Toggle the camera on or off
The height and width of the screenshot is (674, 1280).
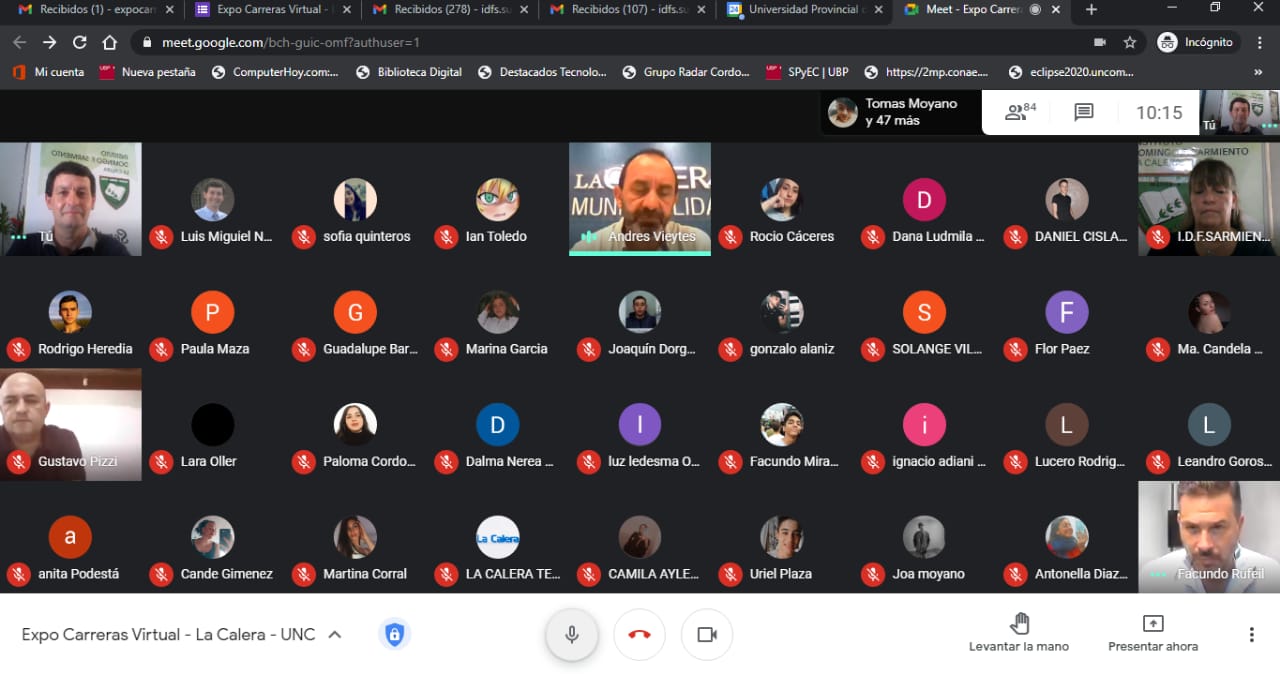707,635
